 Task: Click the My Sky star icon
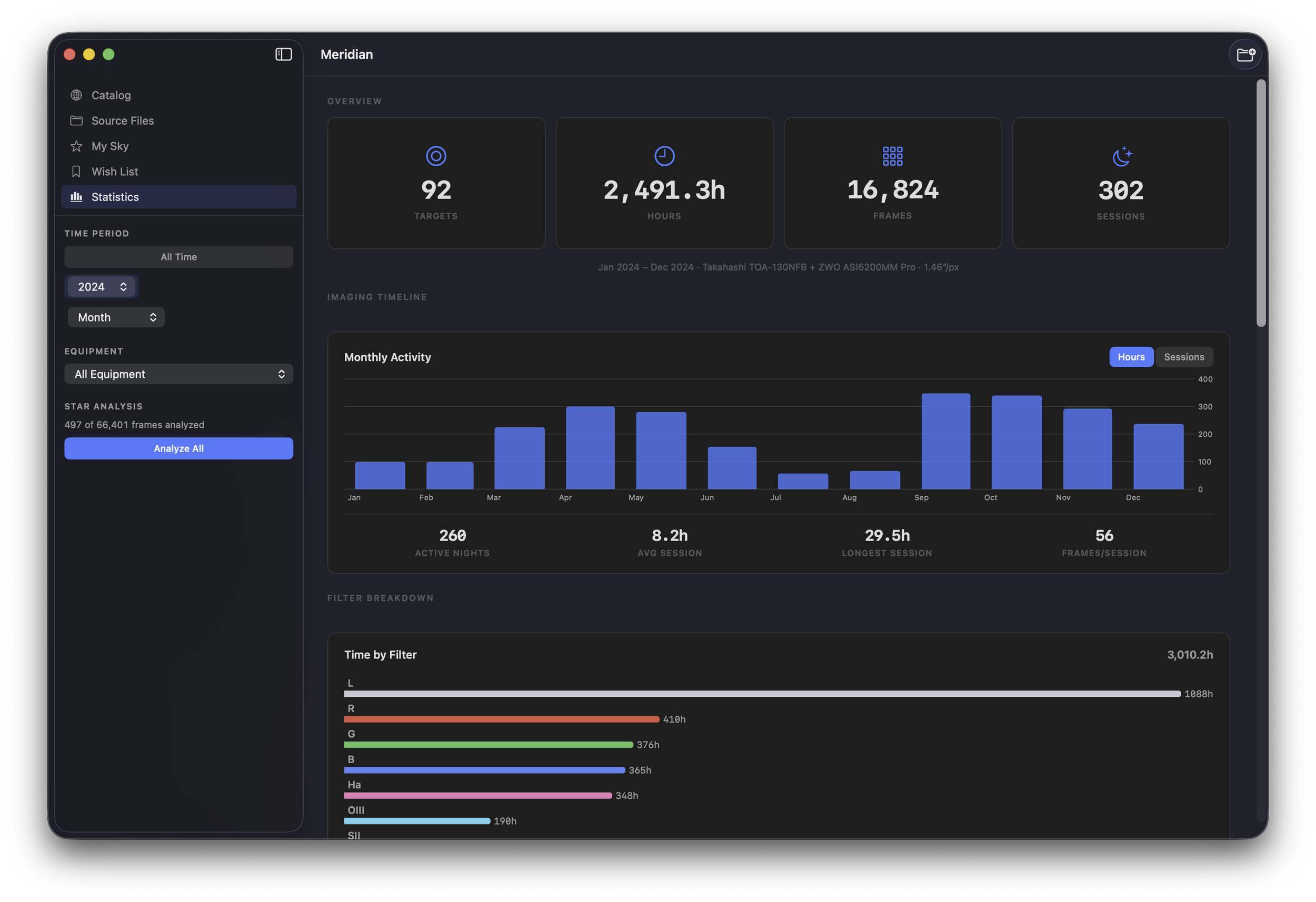coord(76,146)
